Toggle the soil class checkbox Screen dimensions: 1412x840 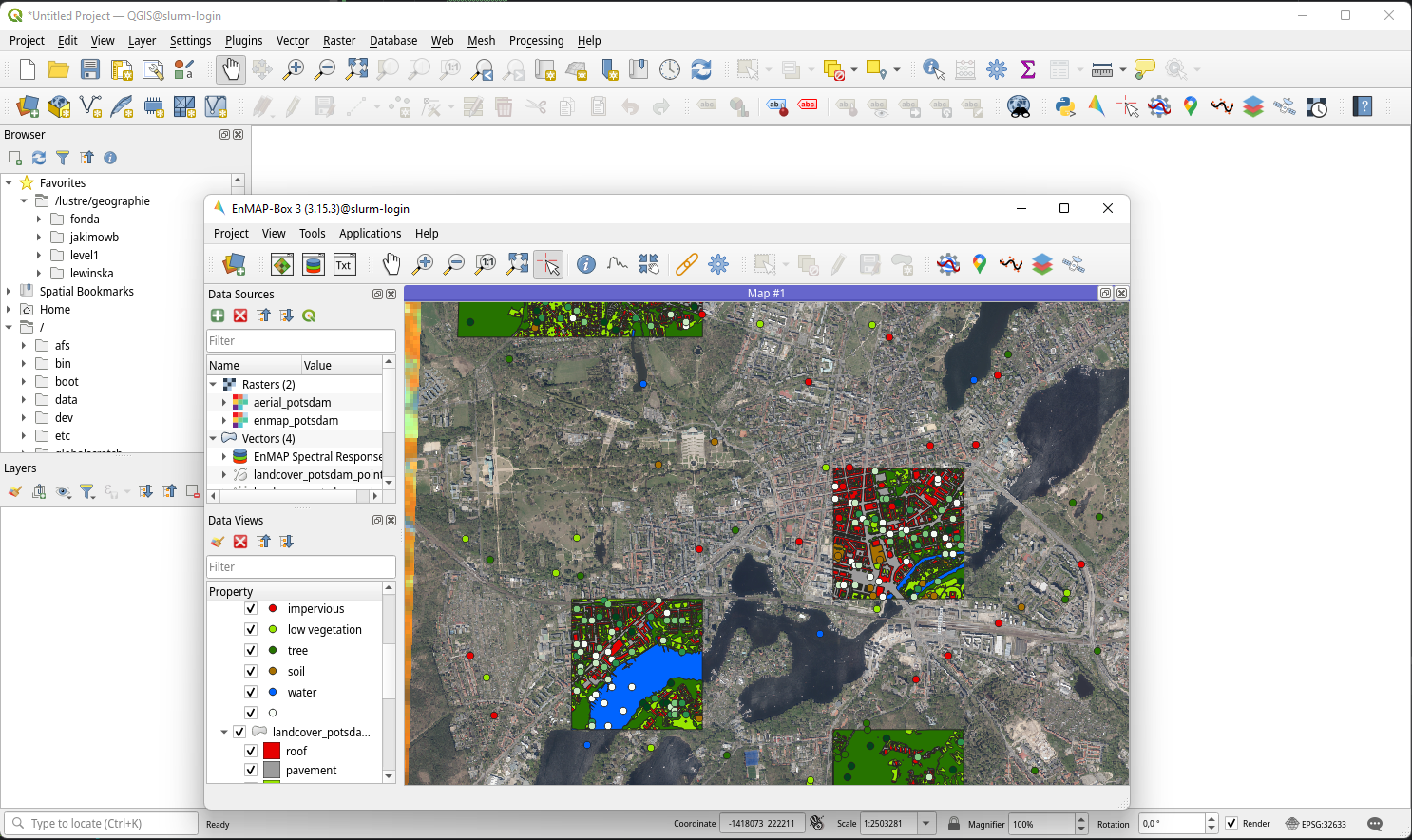click(251, 671)
